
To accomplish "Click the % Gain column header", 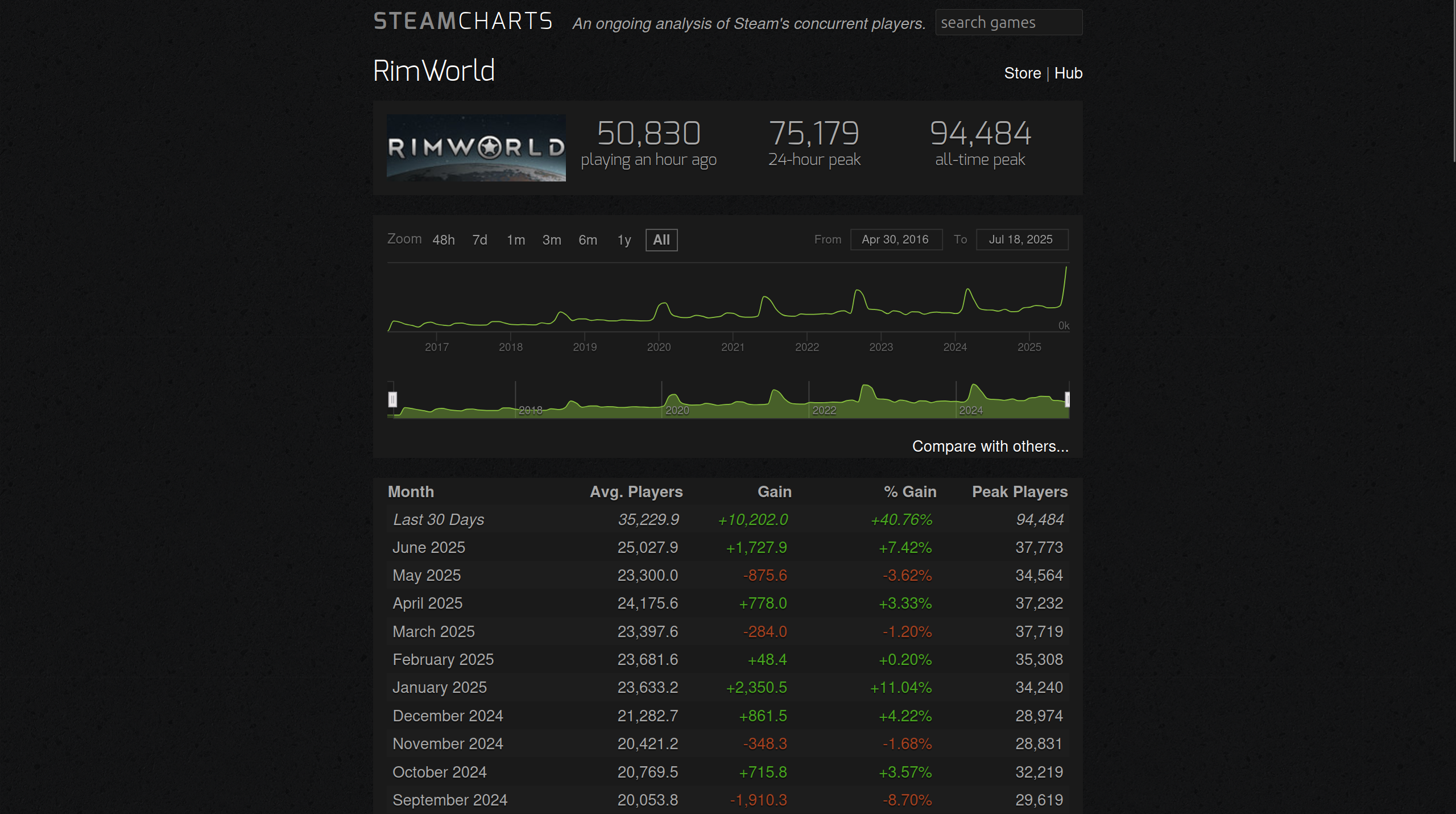I will tap(910, 492).
